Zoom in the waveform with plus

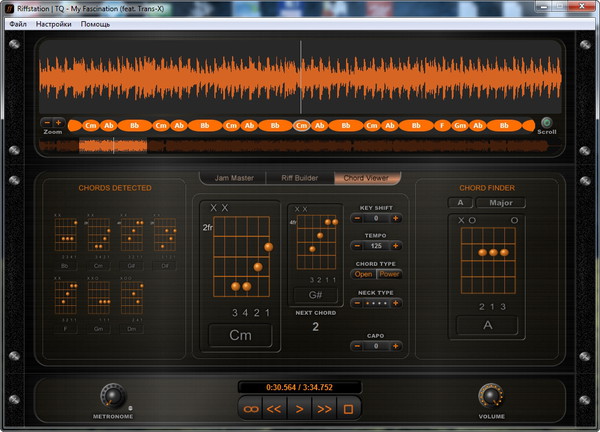58,122
